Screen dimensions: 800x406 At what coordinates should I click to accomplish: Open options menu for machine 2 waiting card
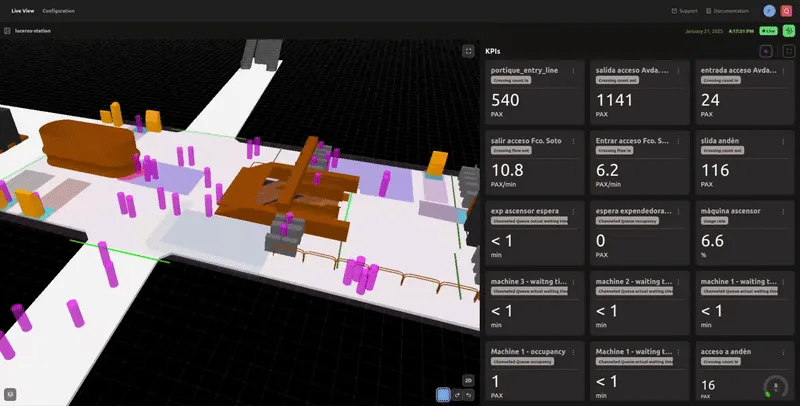tap(679, 282)
